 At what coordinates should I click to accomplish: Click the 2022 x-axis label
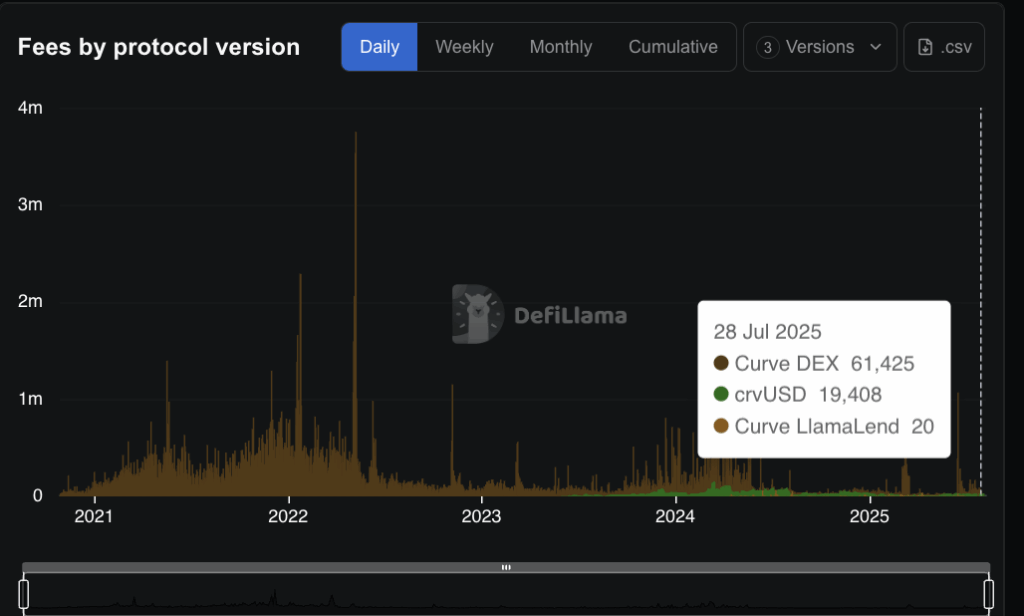288,516
